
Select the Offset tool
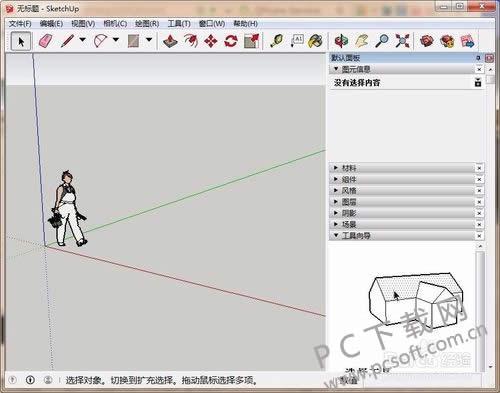click(x=191, y=41)
